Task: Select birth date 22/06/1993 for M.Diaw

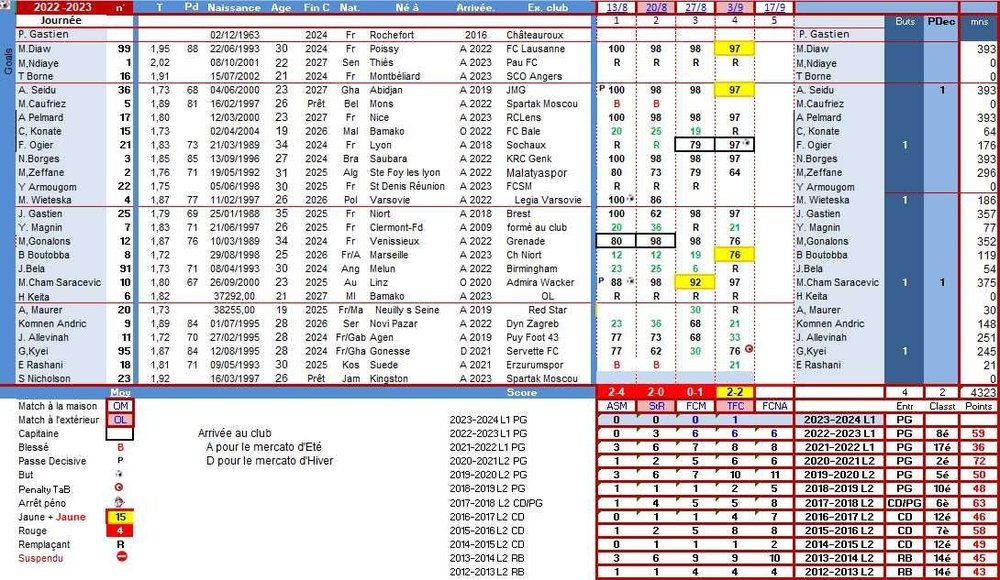Action: [x=233, y=48]
